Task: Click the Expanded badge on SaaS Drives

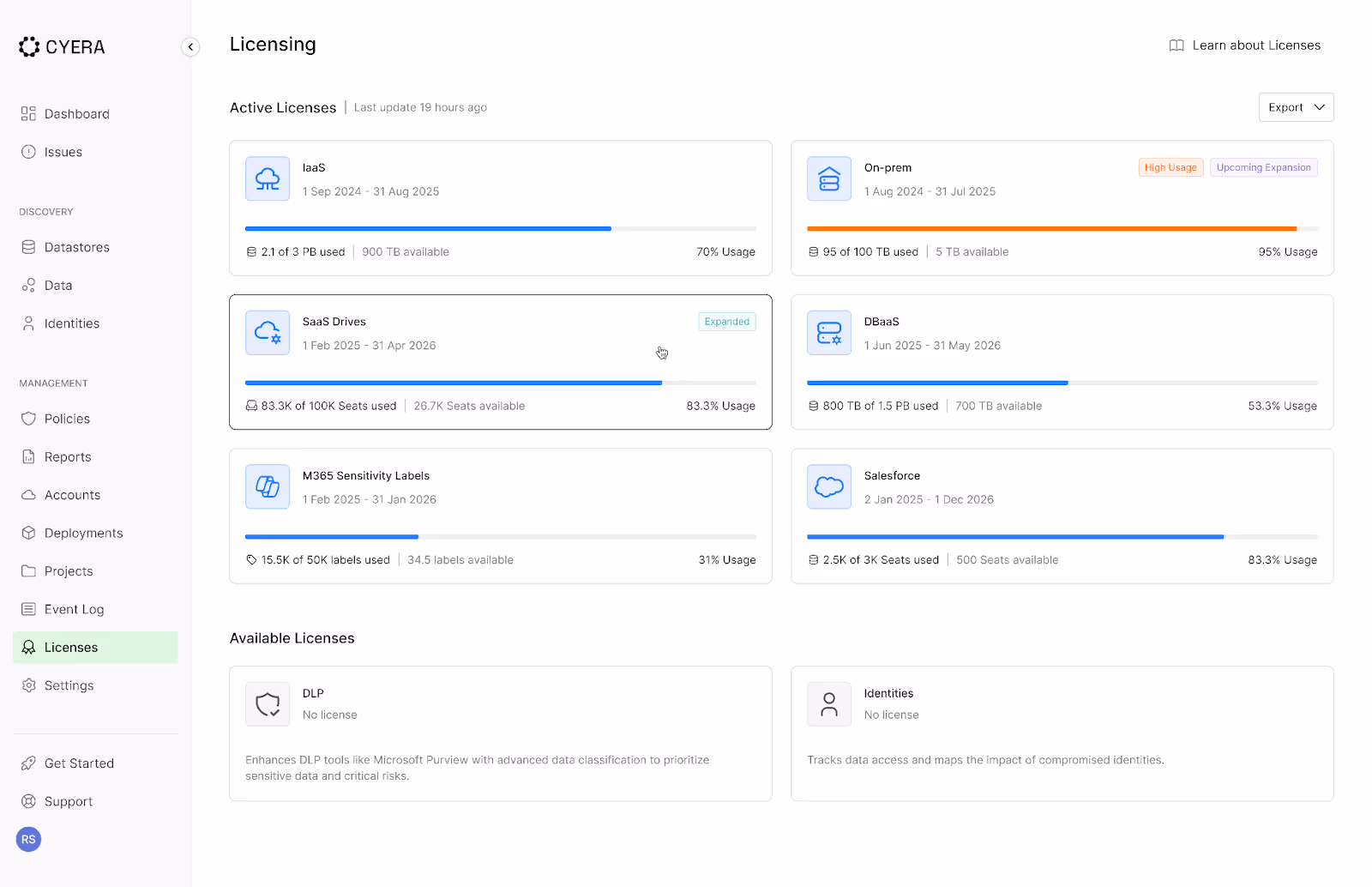Action: point(726,322)
